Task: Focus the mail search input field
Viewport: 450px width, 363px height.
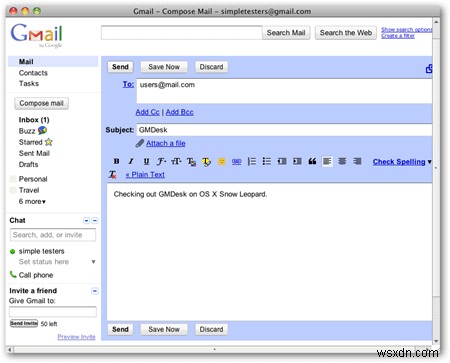Action: (182, 33)
